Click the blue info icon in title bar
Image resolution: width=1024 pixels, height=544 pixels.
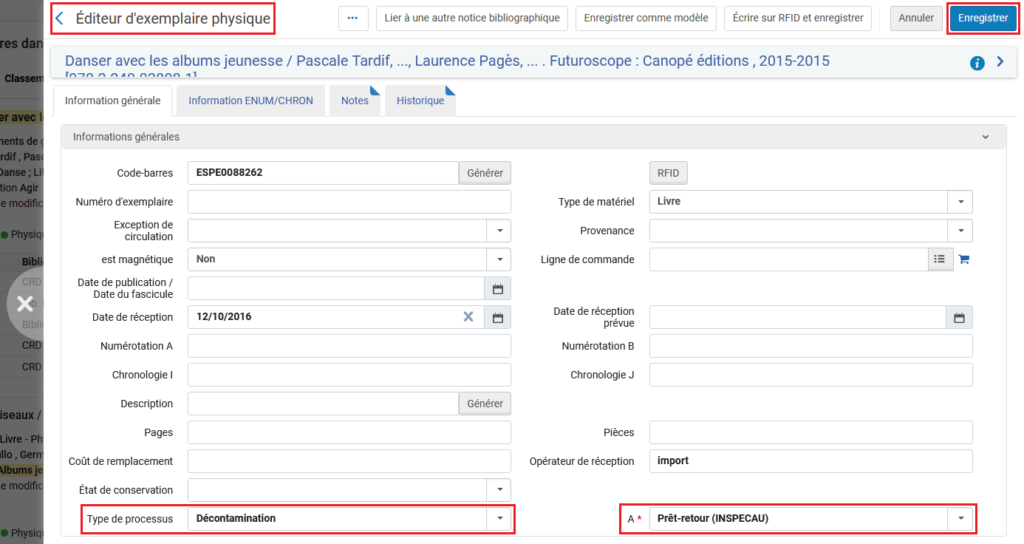point(977,63)
